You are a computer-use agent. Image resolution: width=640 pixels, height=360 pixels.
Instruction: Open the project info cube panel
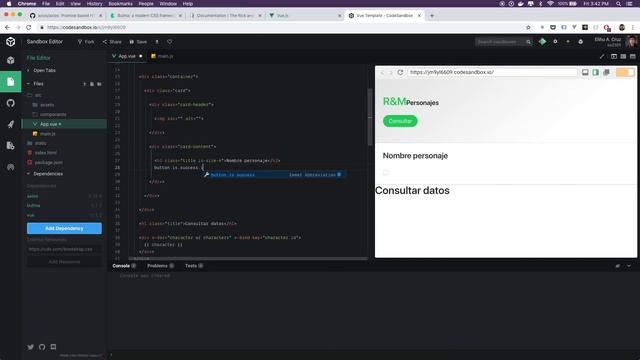click(11, 60)
